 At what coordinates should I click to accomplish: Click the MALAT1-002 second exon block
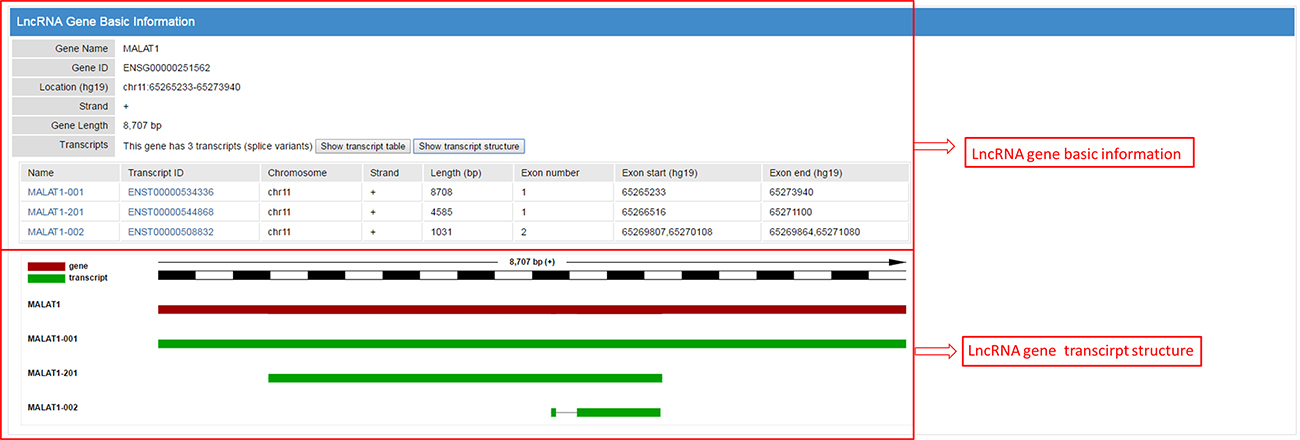tap(618, 412)
